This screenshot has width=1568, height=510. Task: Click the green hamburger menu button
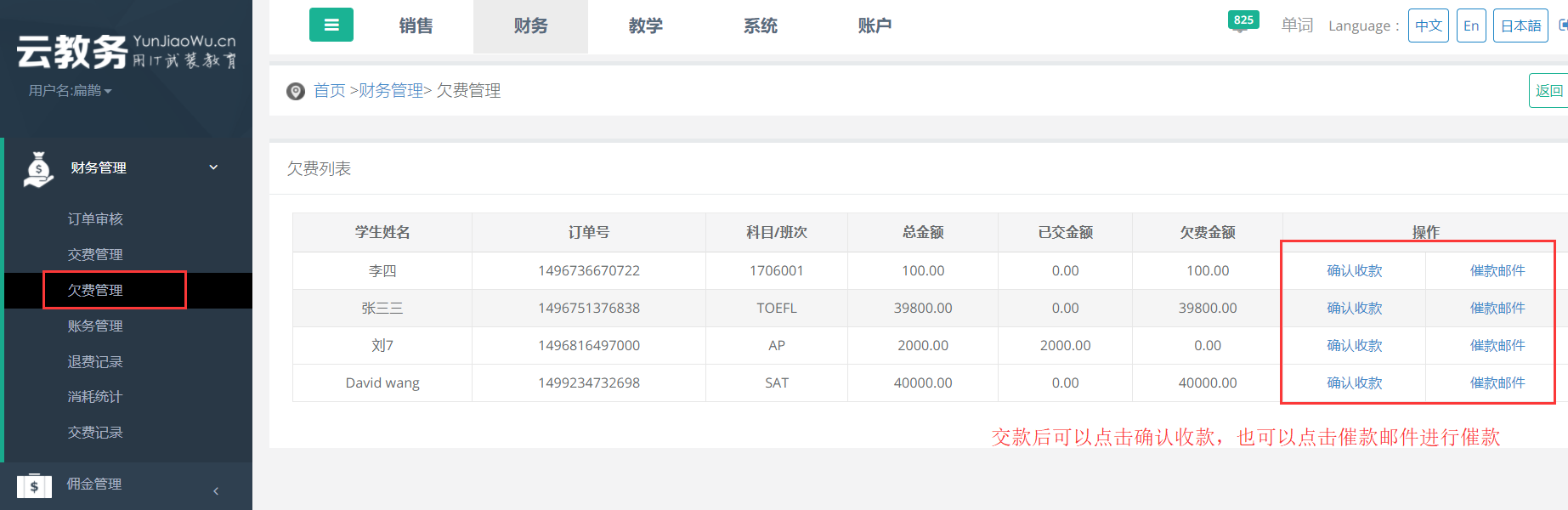point(331,25)
